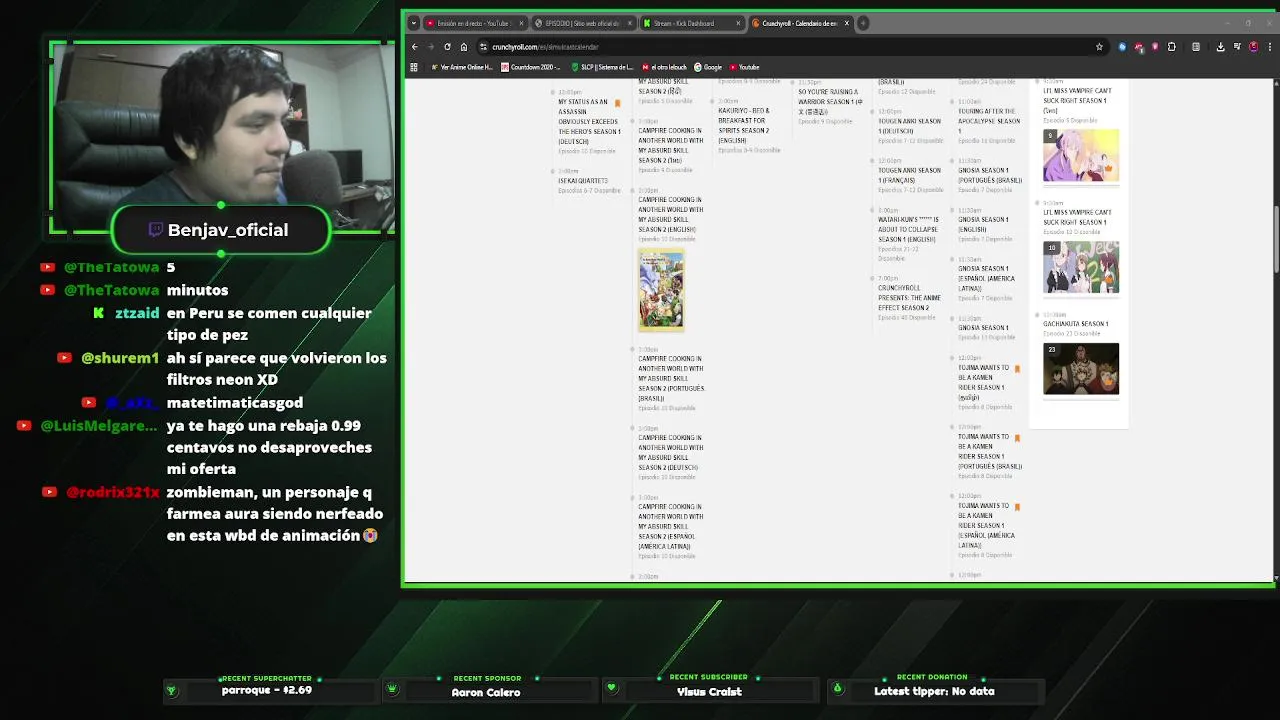Click the Benjav_oficial Twitch name badge
This screenshot has height=720, width=1280.
pyautogui.click(x=221, y=230)
